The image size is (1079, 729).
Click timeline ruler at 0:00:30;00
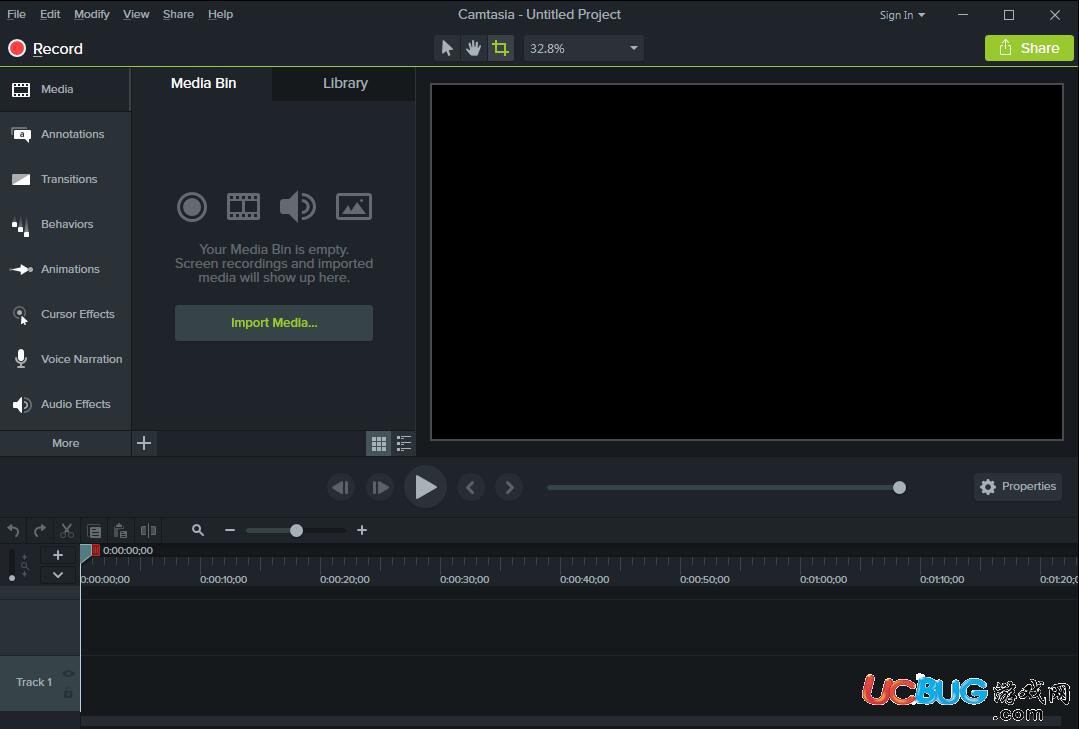(464, 580)
